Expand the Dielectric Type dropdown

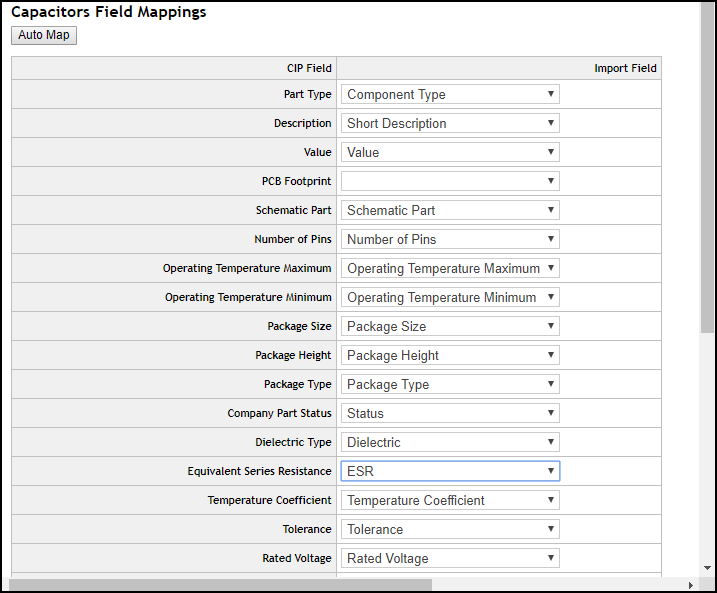coord(450,442)
